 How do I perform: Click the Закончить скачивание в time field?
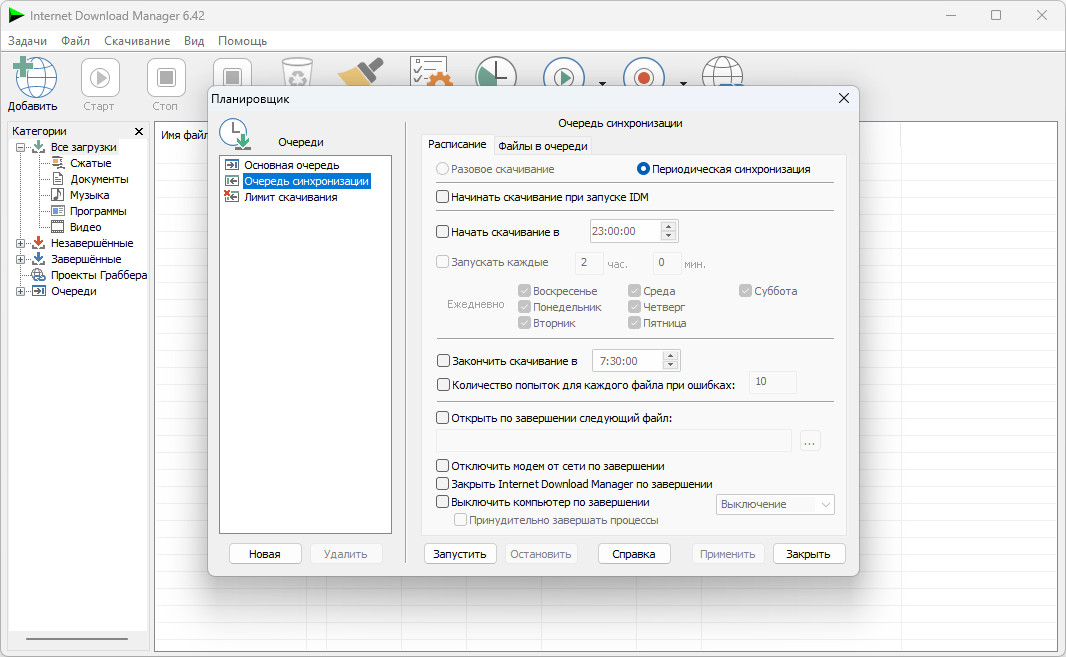pyautogui.click(x=626, y=361)
